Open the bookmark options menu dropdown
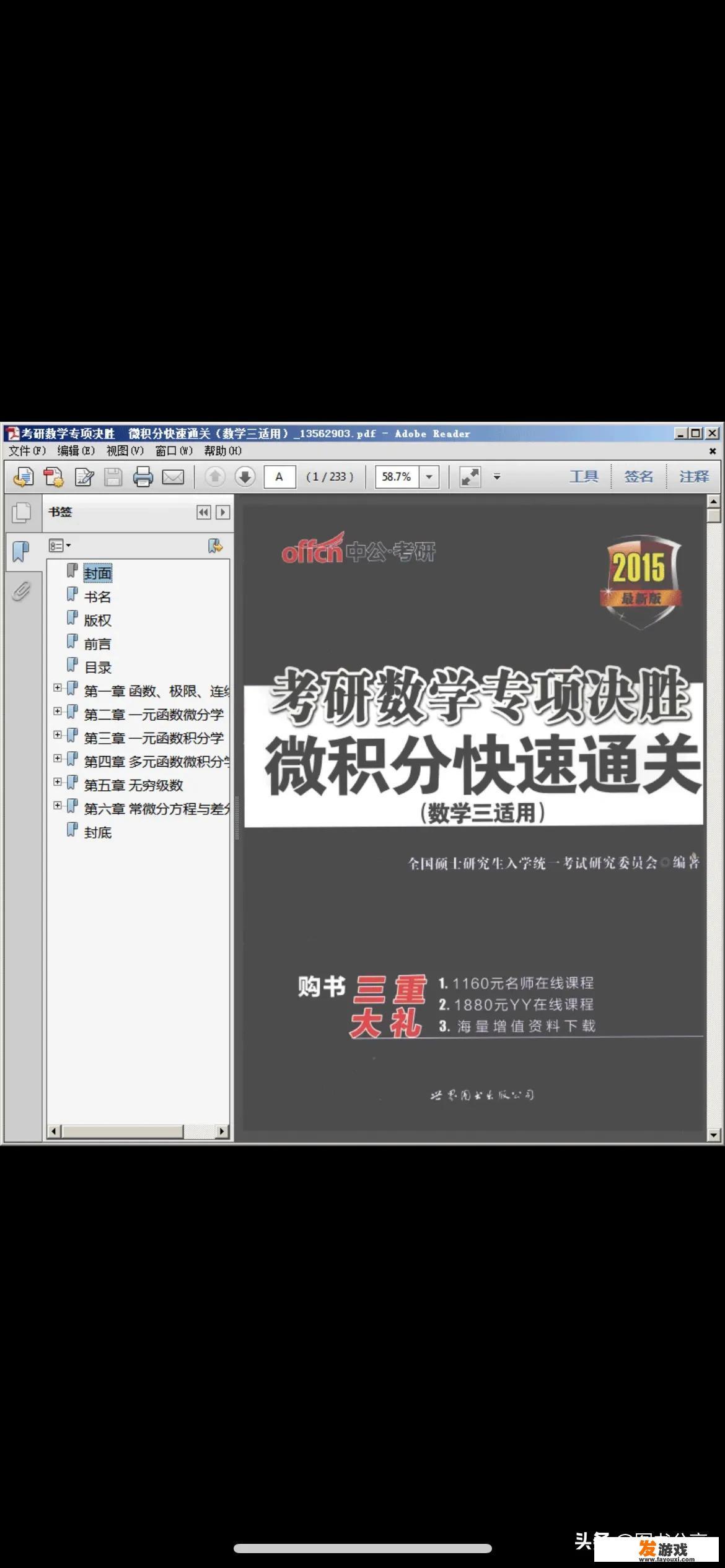The height and width of the screenshot is (1568, 725). click(60, 546)
